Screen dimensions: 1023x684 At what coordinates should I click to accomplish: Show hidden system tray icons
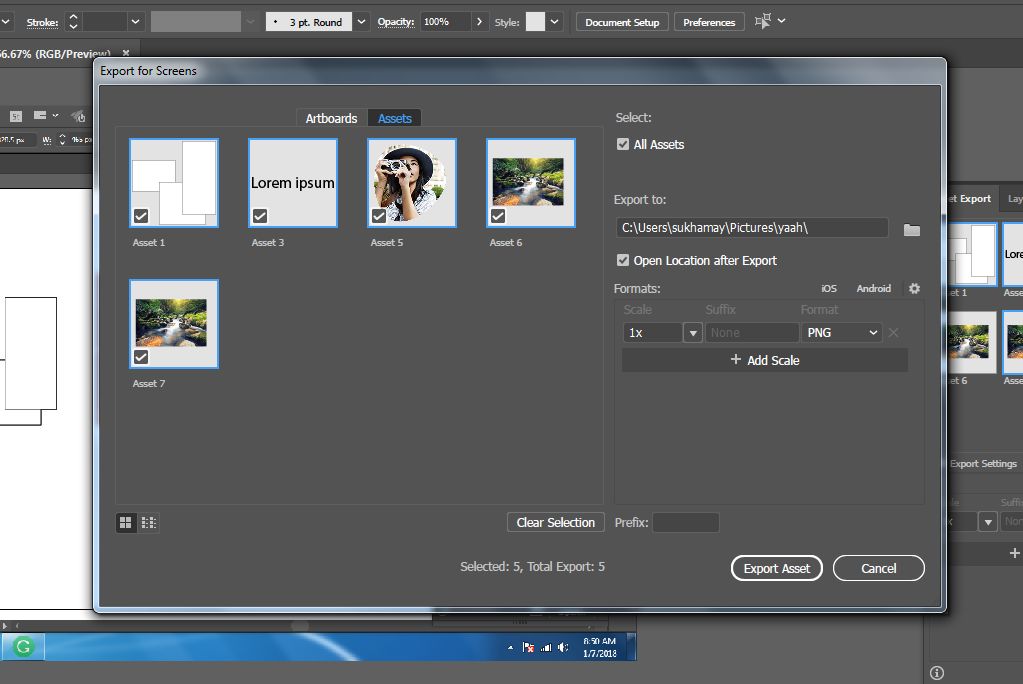(510, 647)
